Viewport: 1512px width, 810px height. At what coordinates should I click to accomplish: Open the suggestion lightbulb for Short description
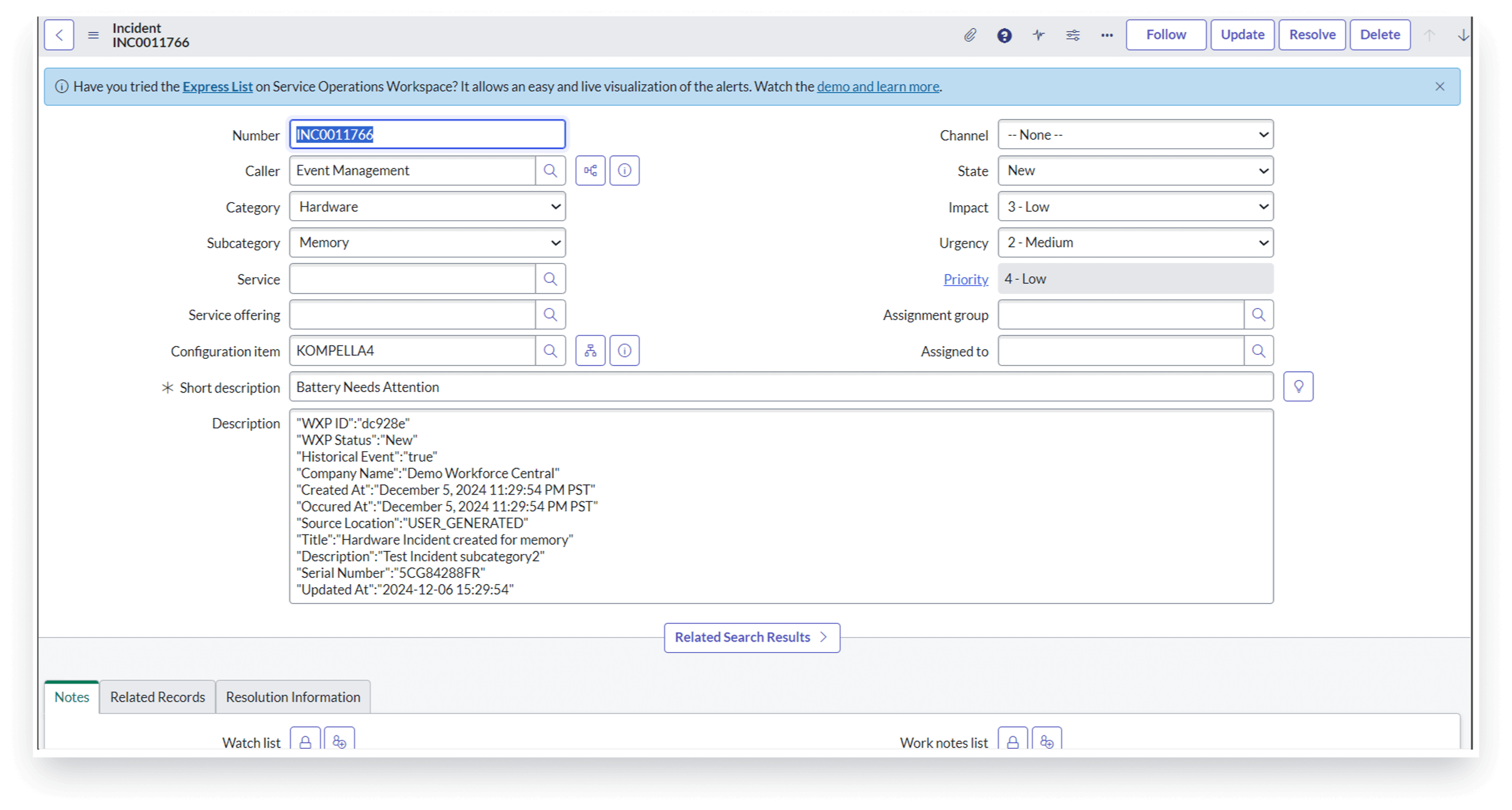coord(1299,386)
